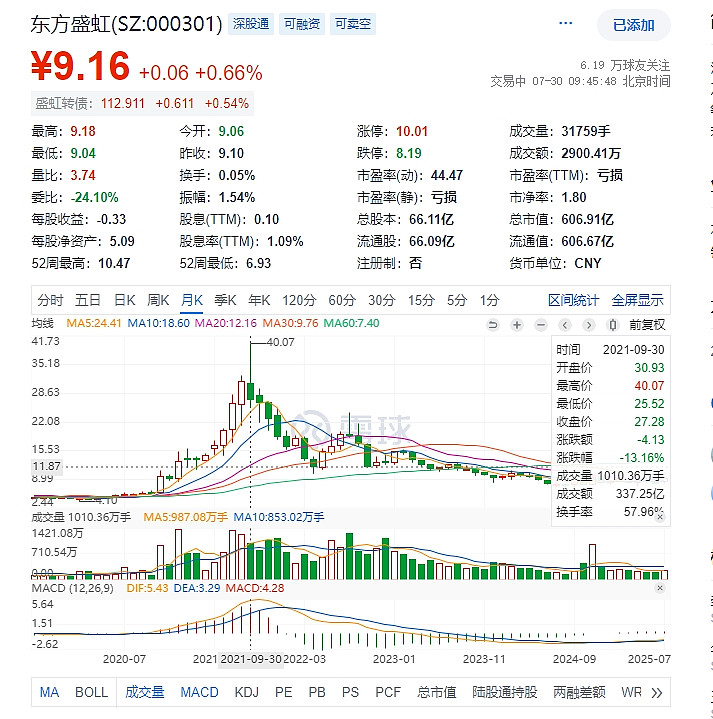The image size is (713, 719).
Task: Close the MACD indicator panel
Action: [x=660, y=588]
